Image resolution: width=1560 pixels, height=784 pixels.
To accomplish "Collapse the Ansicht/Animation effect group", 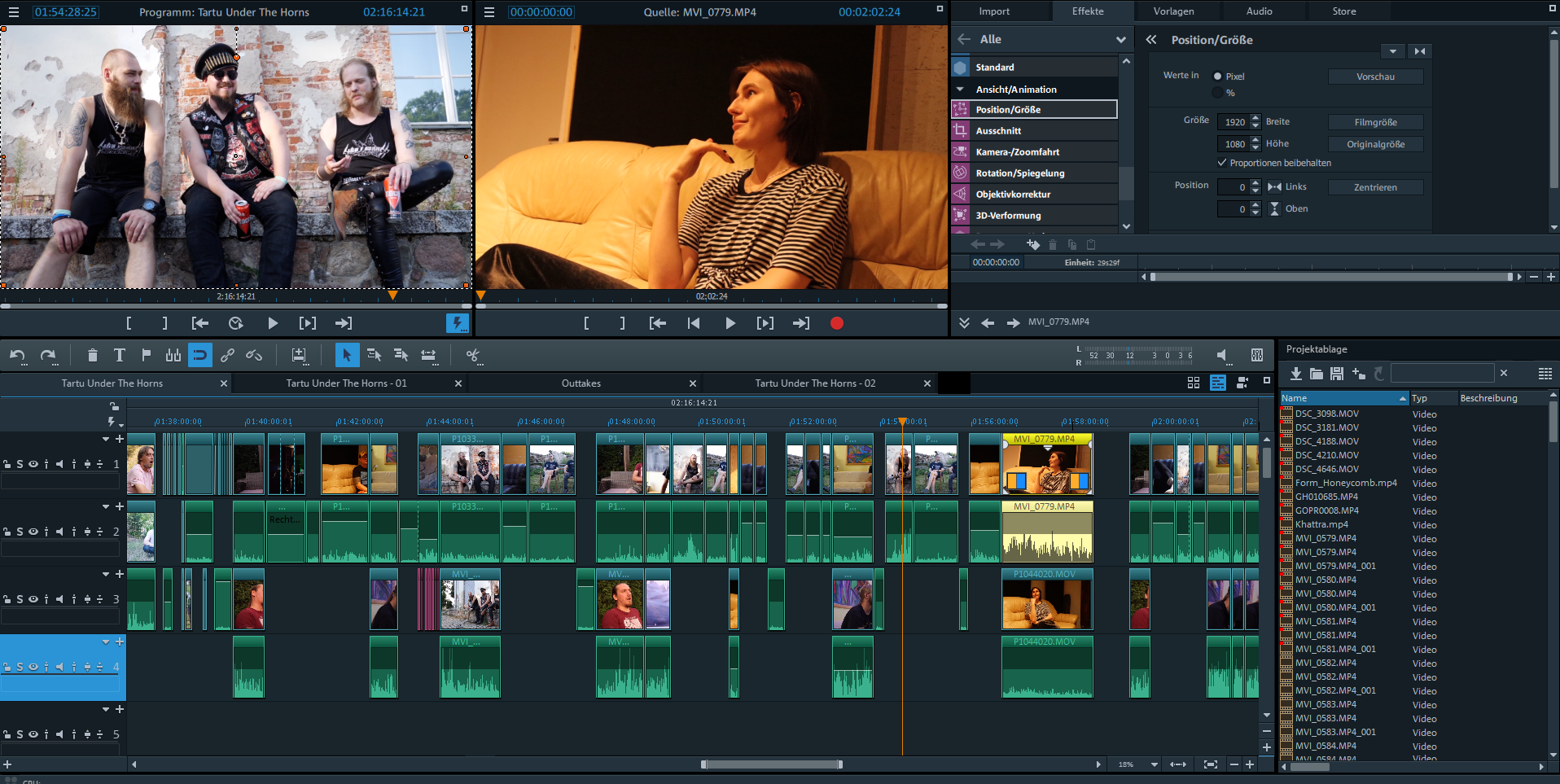I will click(x=961, y=90).
